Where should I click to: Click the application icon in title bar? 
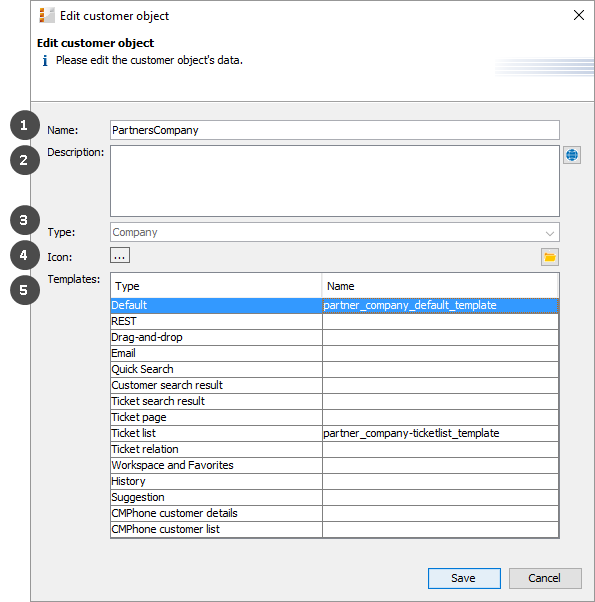pos(47,16)
